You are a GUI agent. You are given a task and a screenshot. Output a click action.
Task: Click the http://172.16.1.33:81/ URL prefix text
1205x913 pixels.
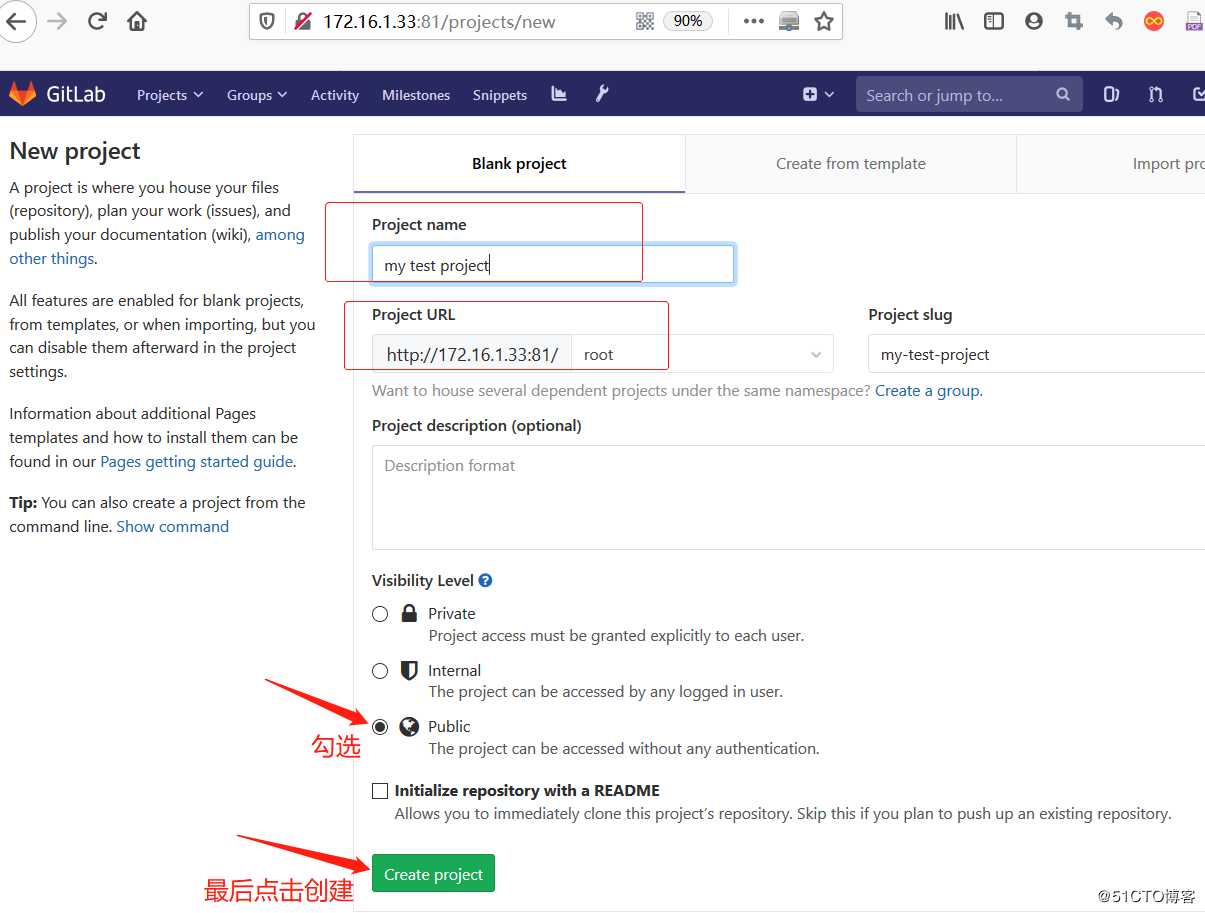point(472,354)
